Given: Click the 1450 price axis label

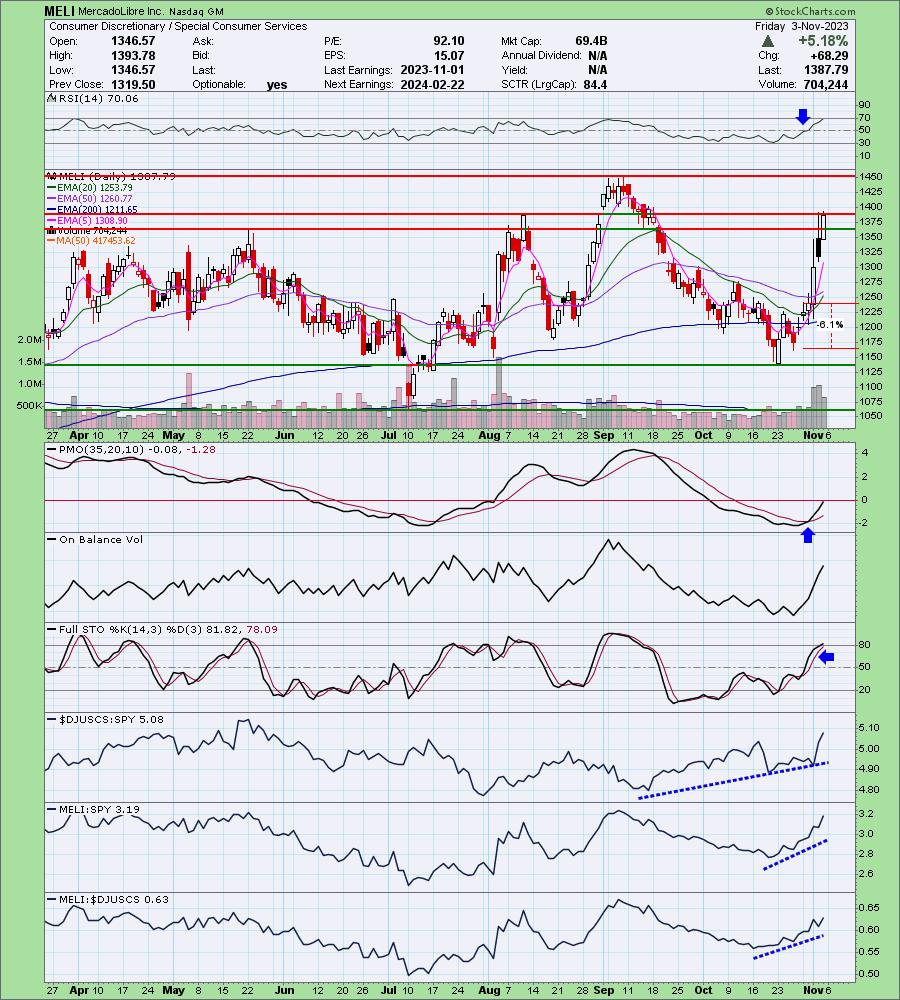Looking at the screenshot, I should (x=871, y=177).
